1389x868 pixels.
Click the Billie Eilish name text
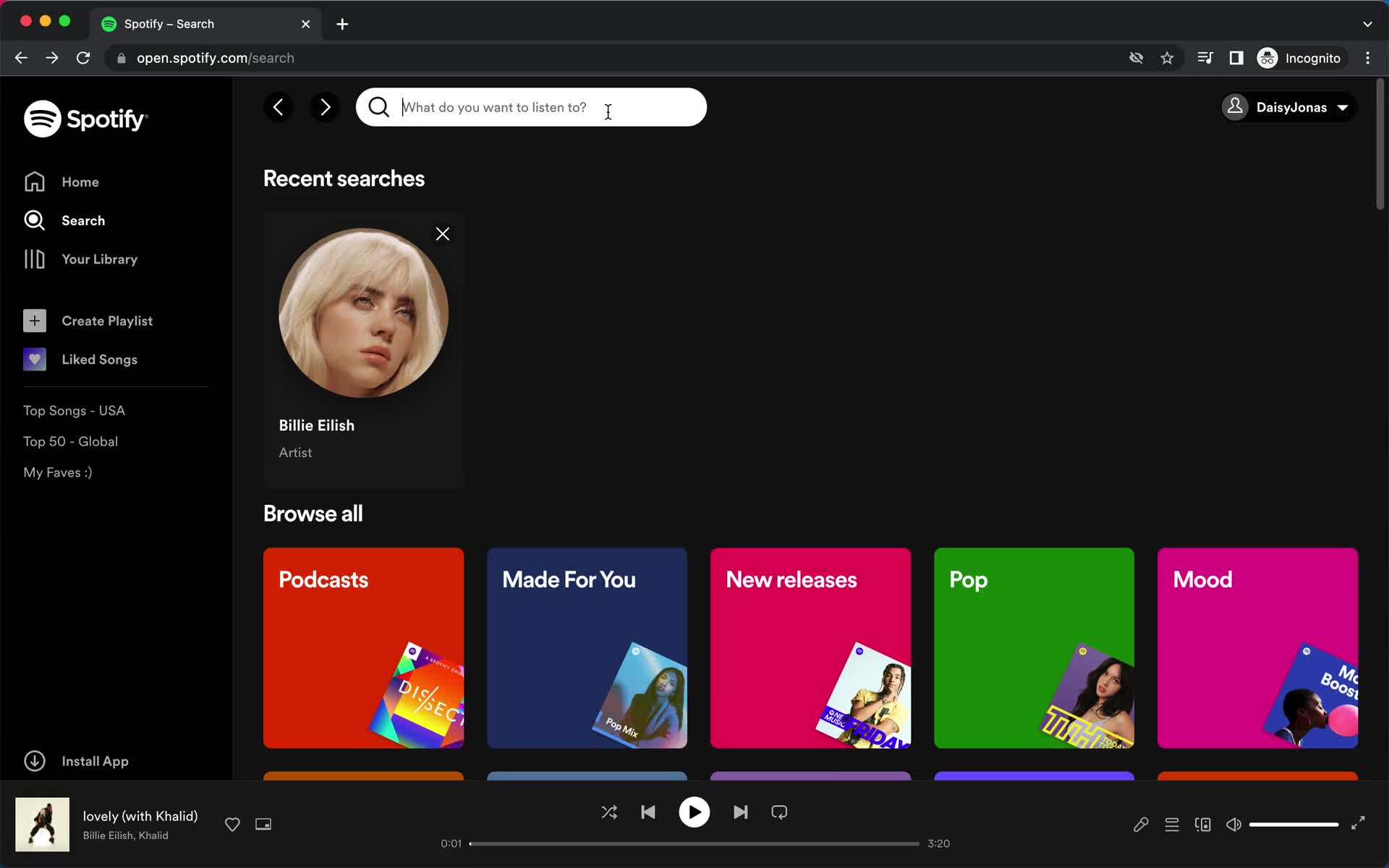[317, 425]
